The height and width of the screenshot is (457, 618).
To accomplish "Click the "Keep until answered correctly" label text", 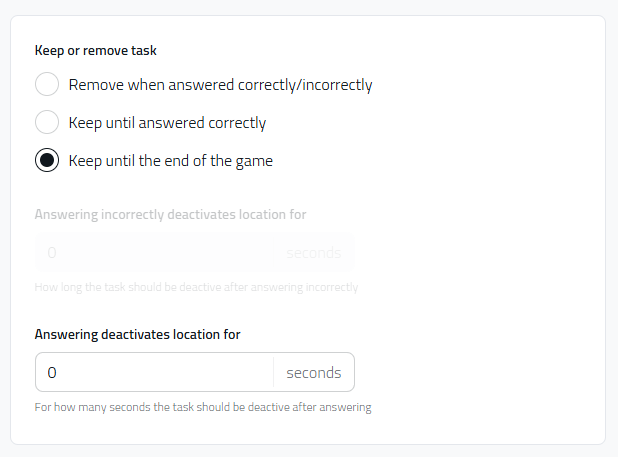I will coord(167,123).
